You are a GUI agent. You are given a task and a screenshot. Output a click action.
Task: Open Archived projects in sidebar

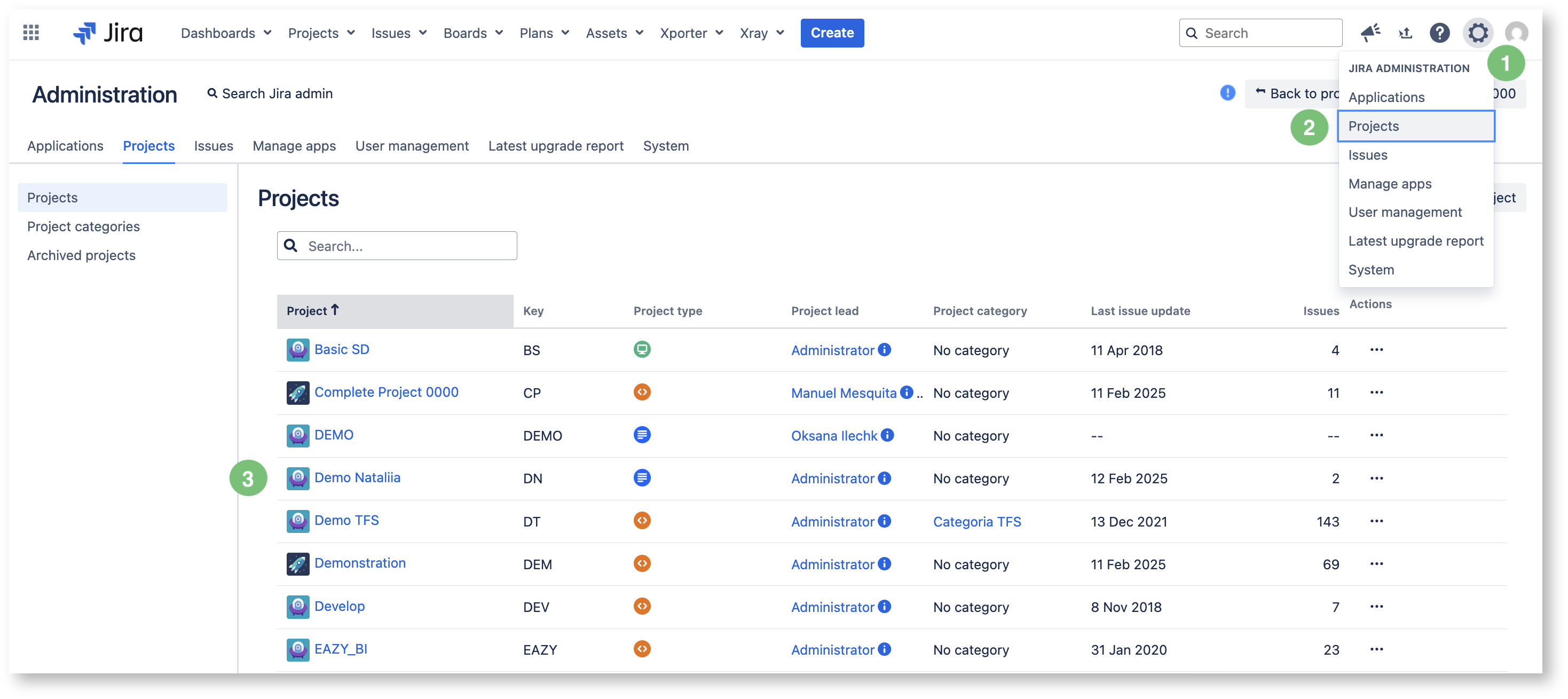tap(81, 255)
